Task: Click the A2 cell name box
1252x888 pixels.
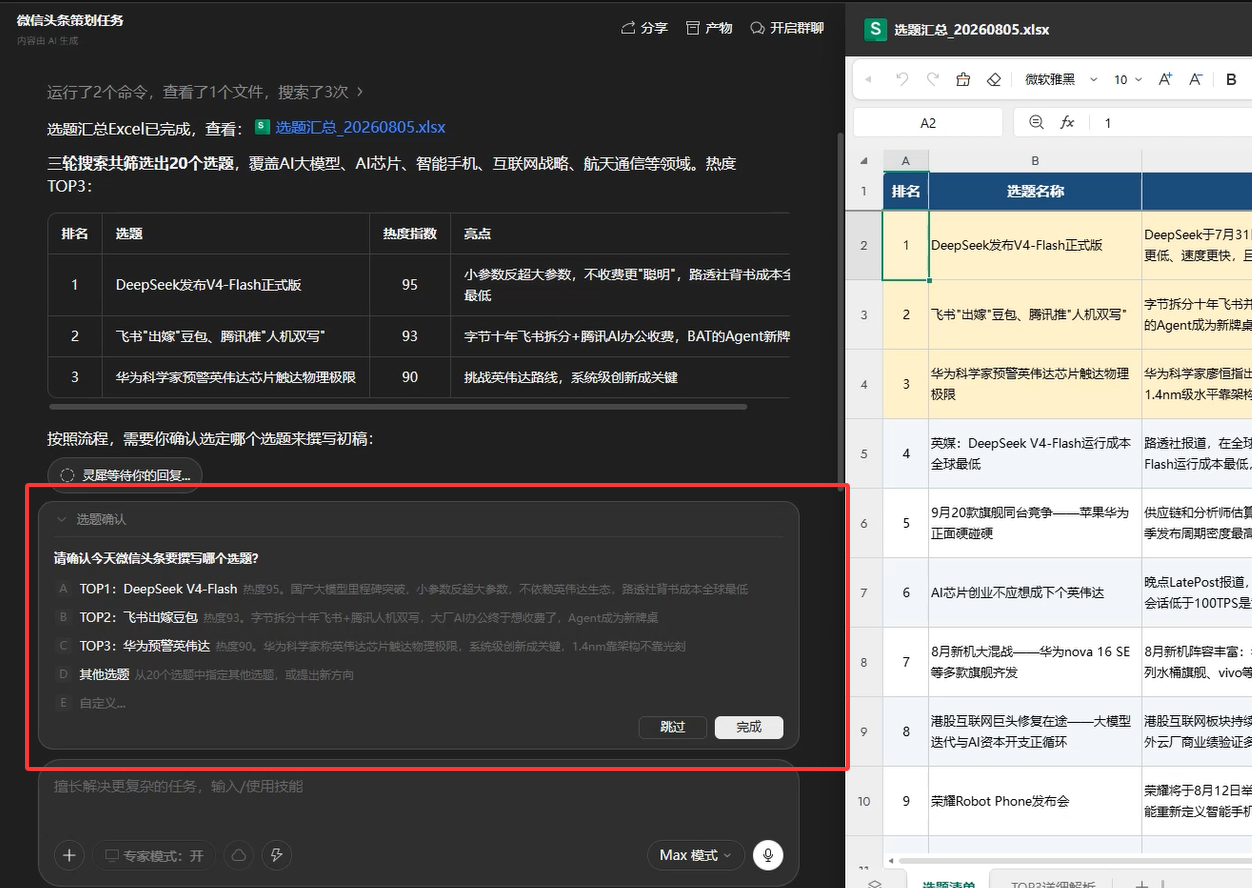Action: (x=928, y=123)
